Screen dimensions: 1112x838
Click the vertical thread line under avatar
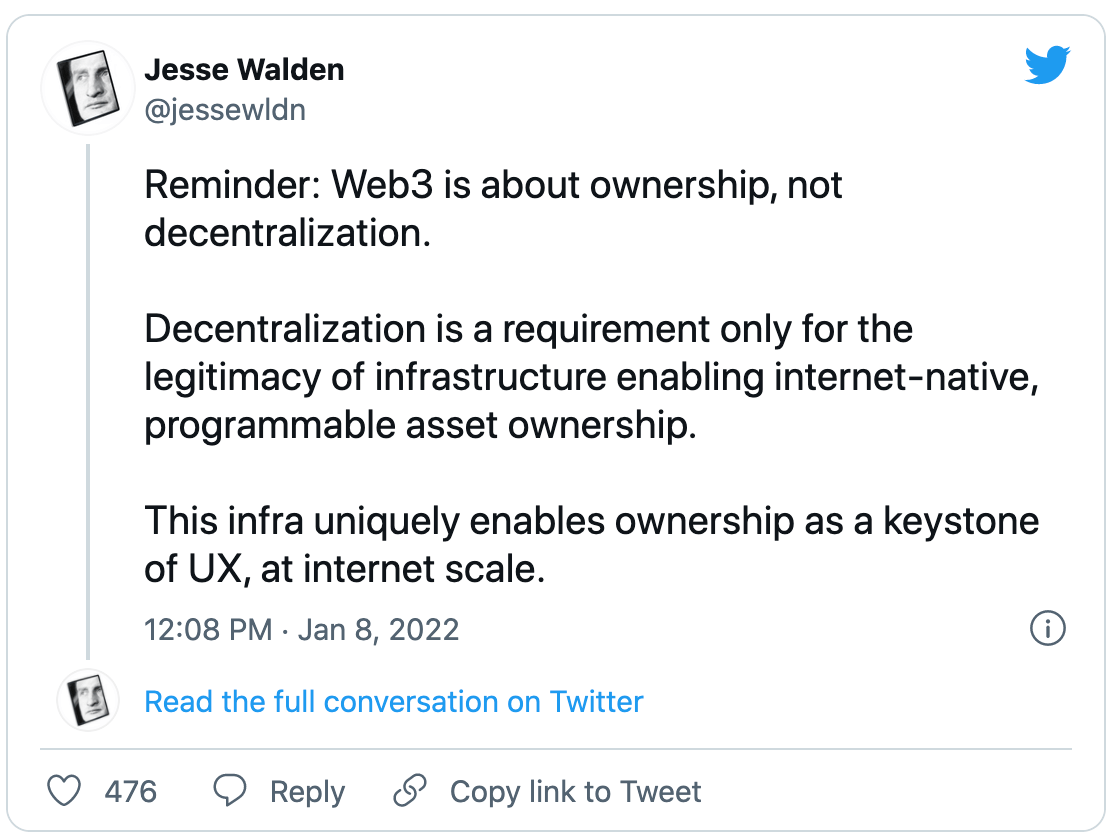(x=88, y=400)
